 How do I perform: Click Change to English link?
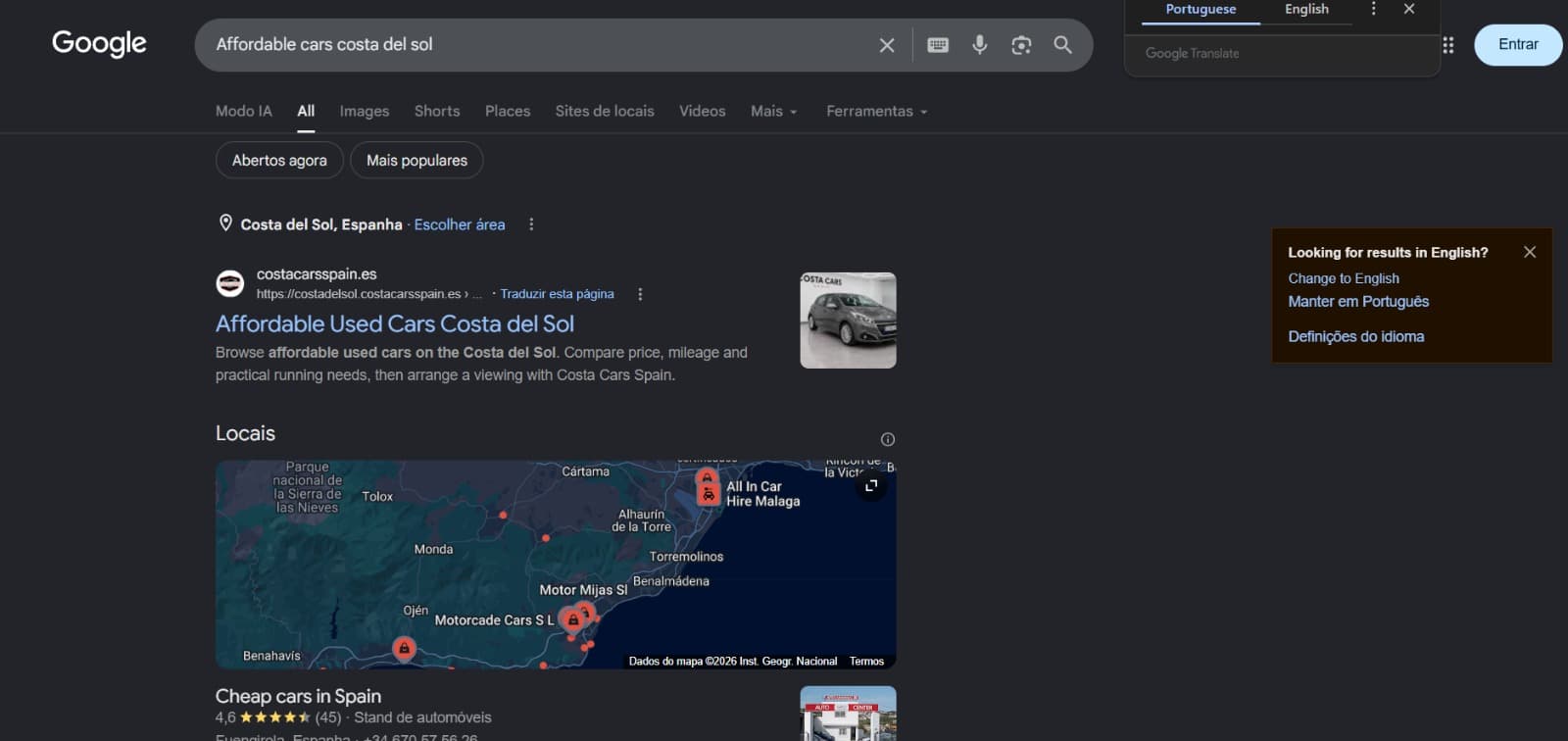point(1344,278)
